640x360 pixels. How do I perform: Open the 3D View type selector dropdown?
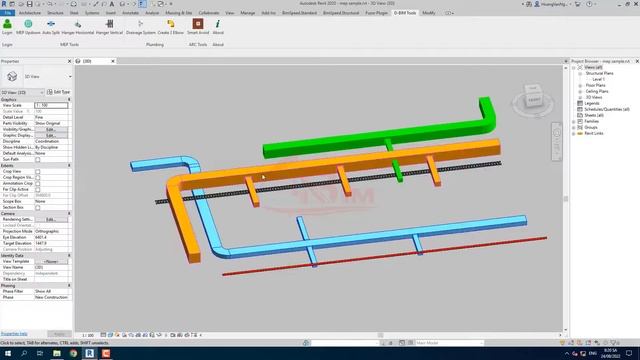[70, 77]
